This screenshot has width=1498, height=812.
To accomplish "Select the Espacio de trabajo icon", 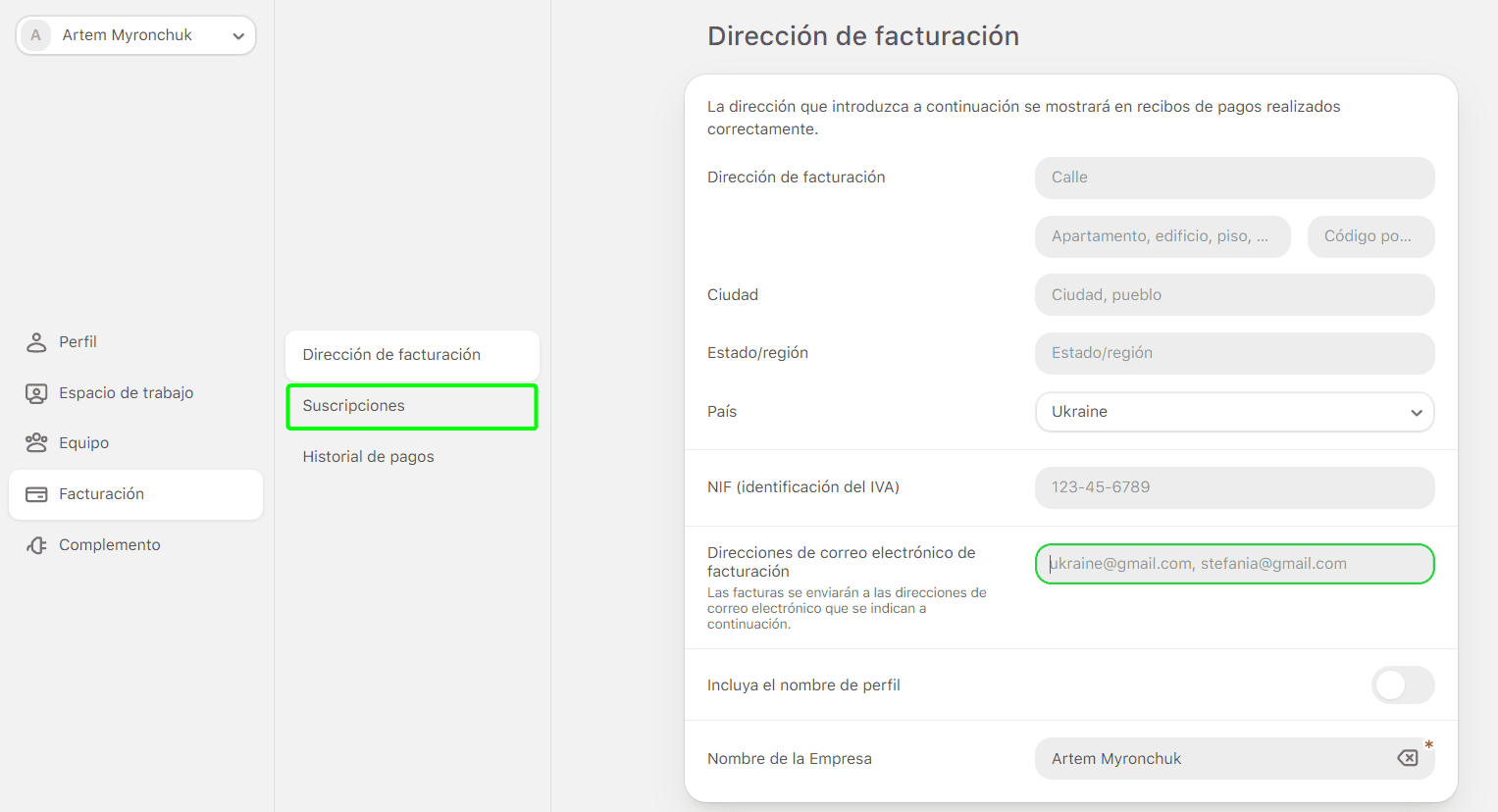I will click(36, 392).
